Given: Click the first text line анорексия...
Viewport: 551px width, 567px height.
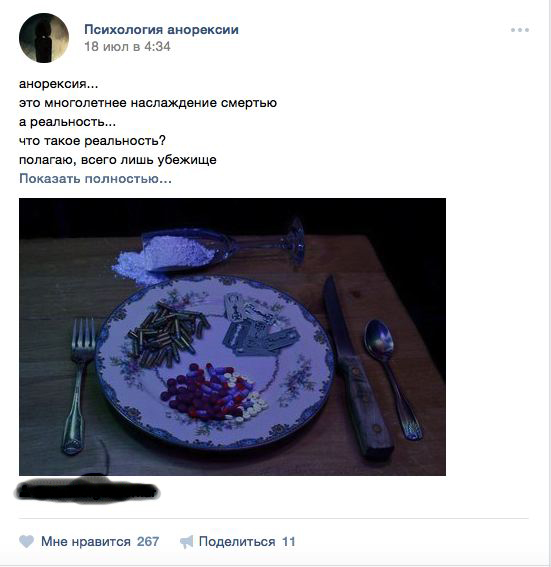Looking at the screenshot, I should 59,84.
